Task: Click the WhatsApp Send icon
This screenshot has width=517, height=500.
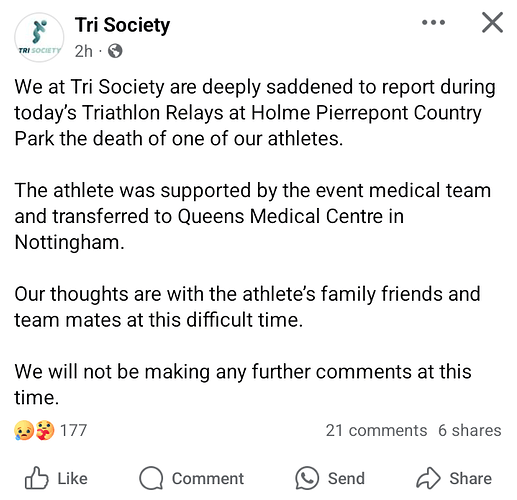Action: [x=307, y=478]
